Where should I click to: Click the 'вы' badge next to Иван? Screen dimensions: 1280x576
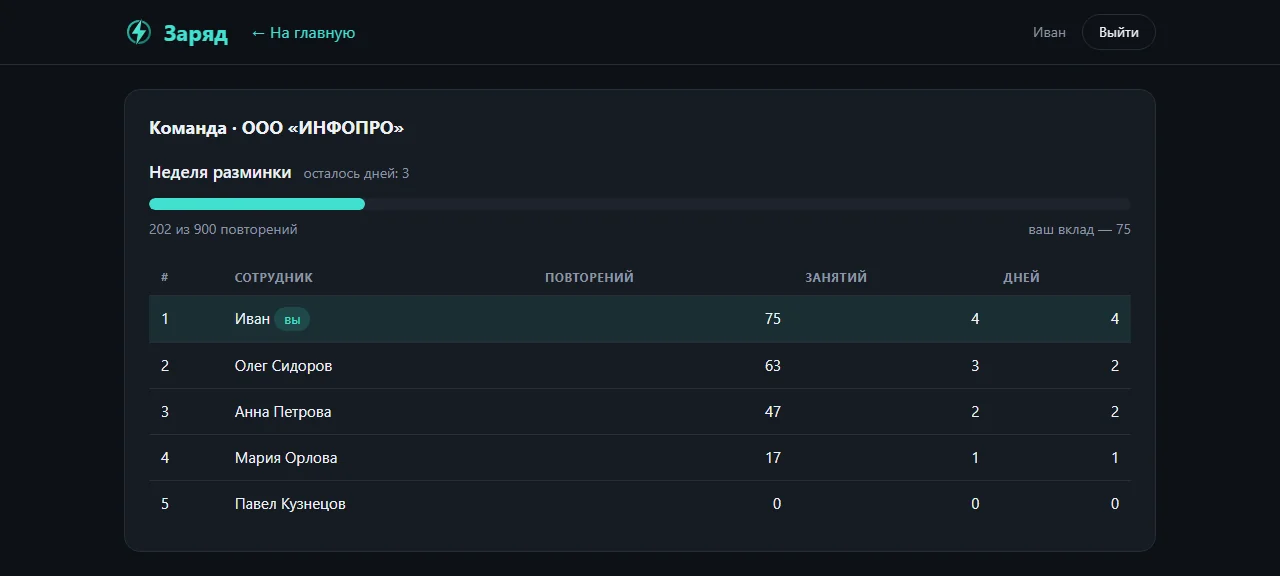[292, 319]
